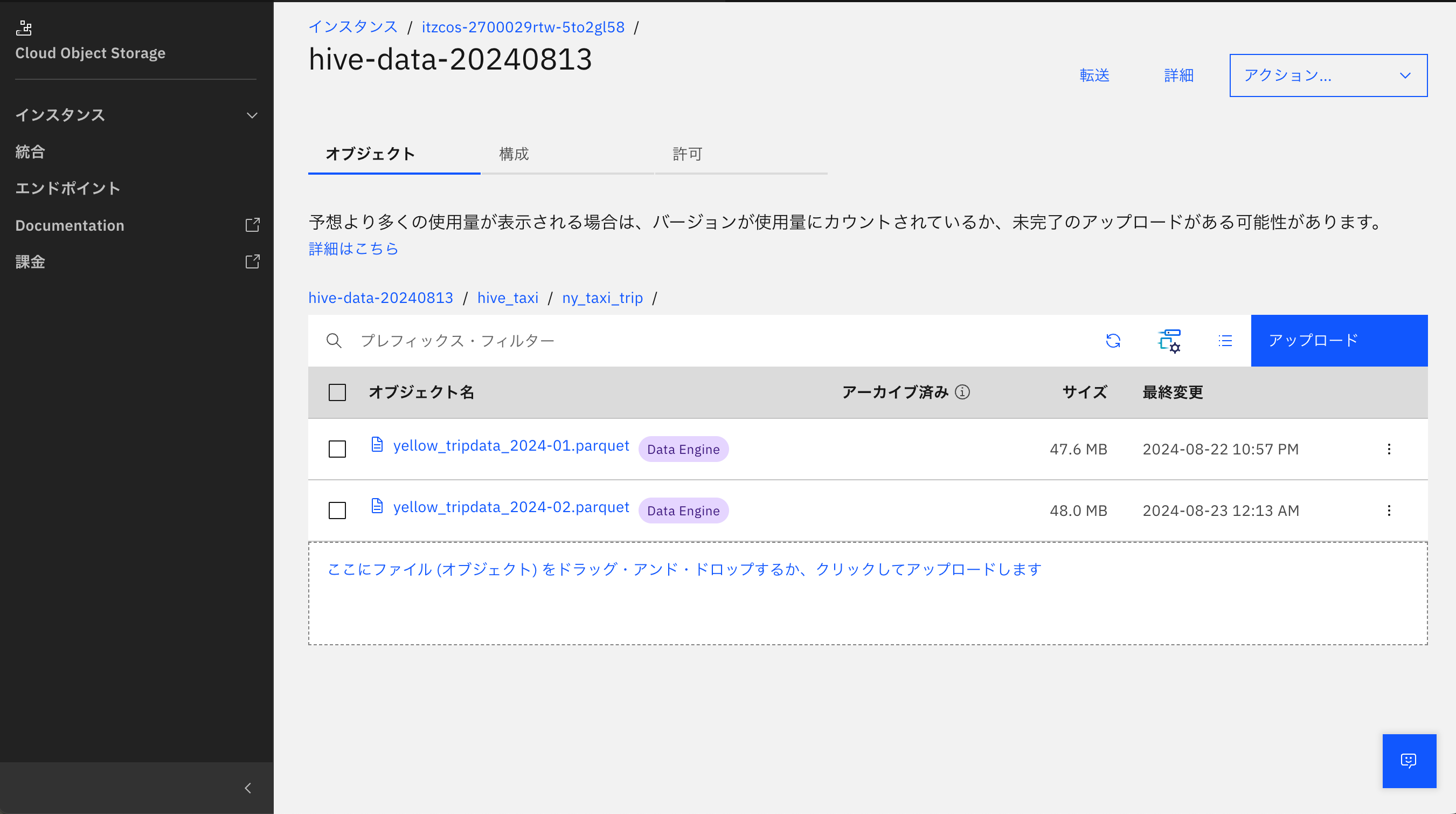The width and height of the screenshot is (1456, 814).
Task: Switch to the 構成 tab
Action: pyautogui.click(x=514, y=154)
